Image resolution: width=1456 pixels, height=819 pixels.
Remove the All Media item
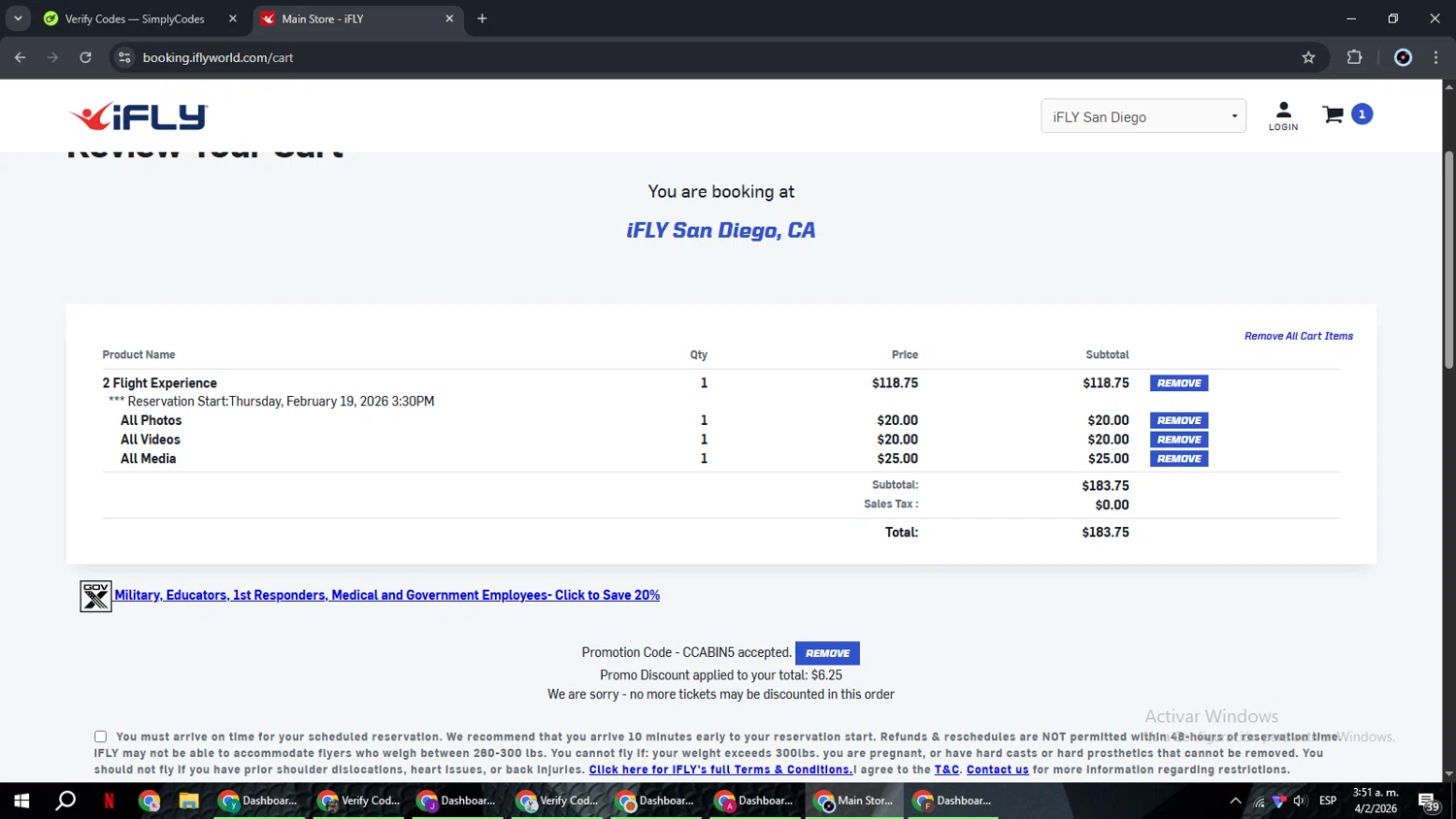tap(1179, 459)
